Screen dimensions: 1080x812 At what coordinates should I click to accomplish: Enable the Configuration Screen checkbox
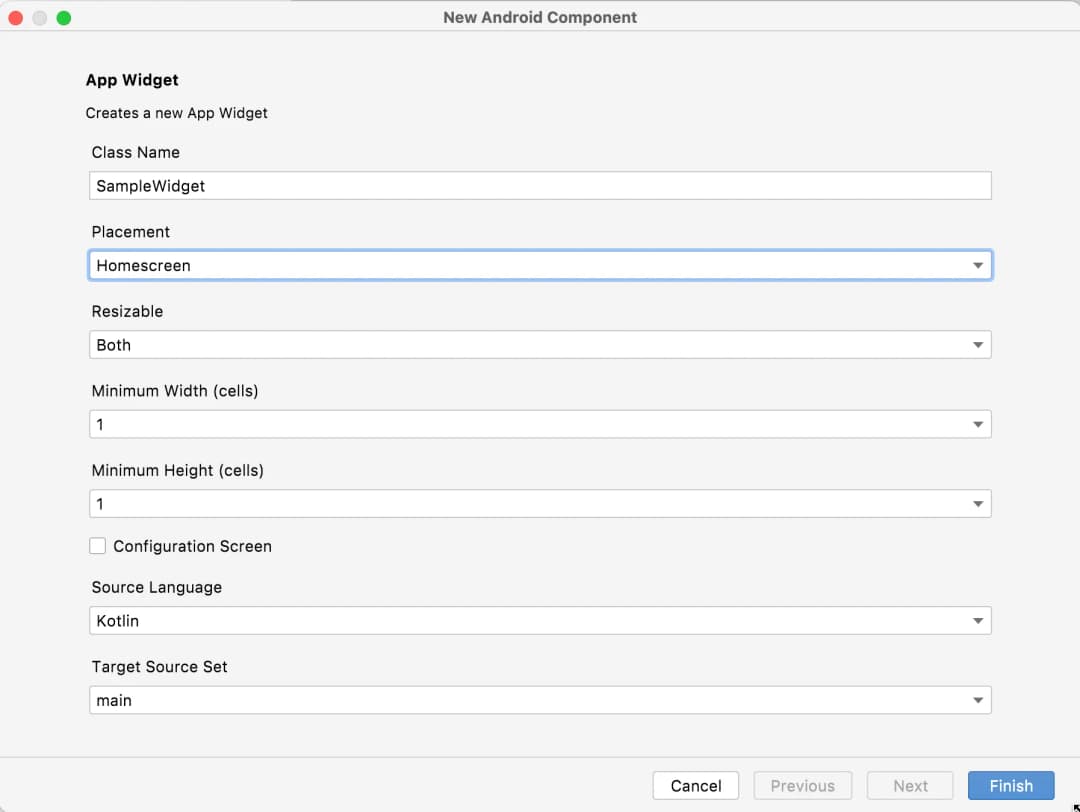click(x=98, y=546)
